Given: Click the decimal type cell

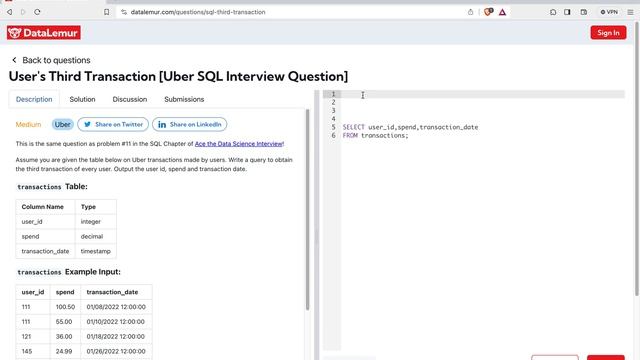Looking at the screenshot, I should tap(96, 236).
